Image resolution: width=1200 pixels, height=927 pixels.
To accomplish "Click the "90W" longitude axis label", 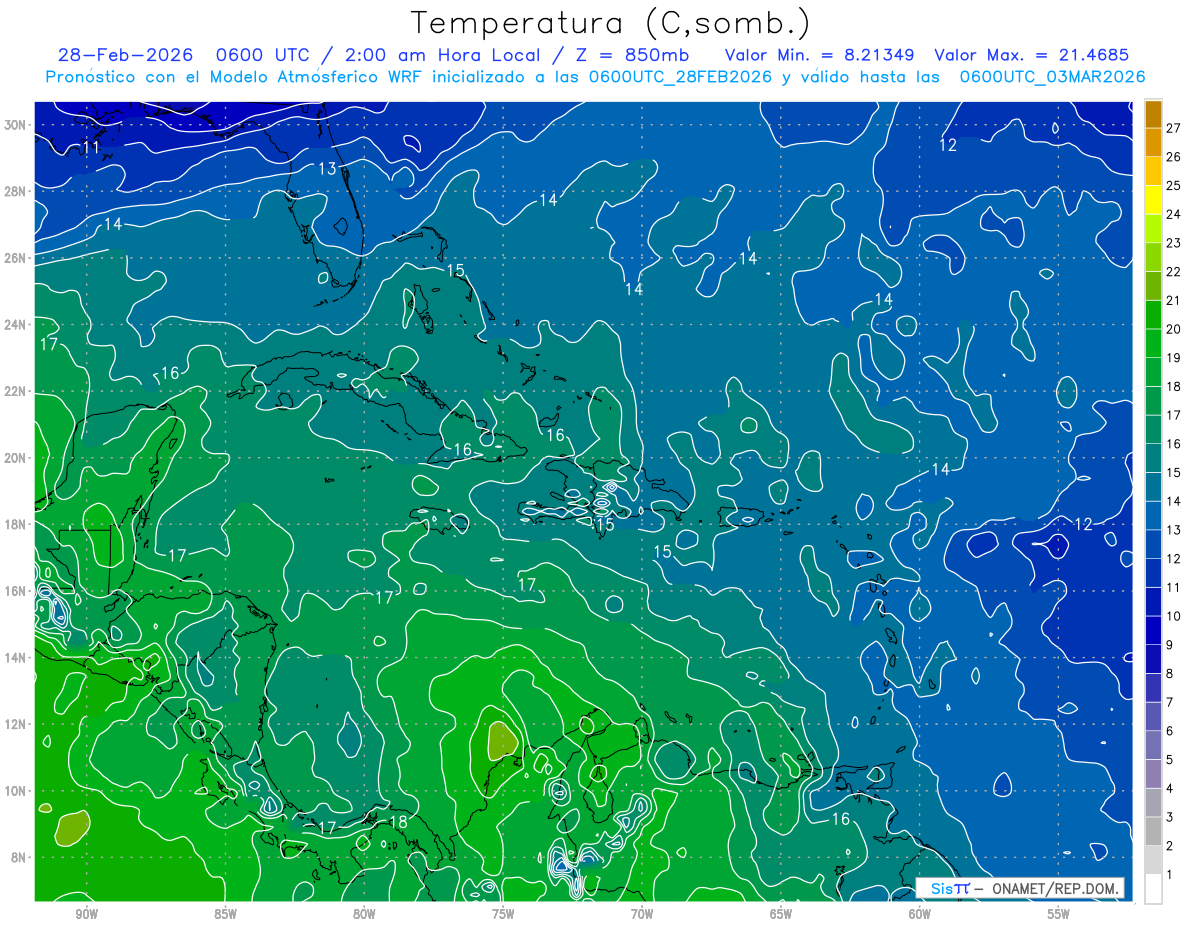I will tap(86, 914).
